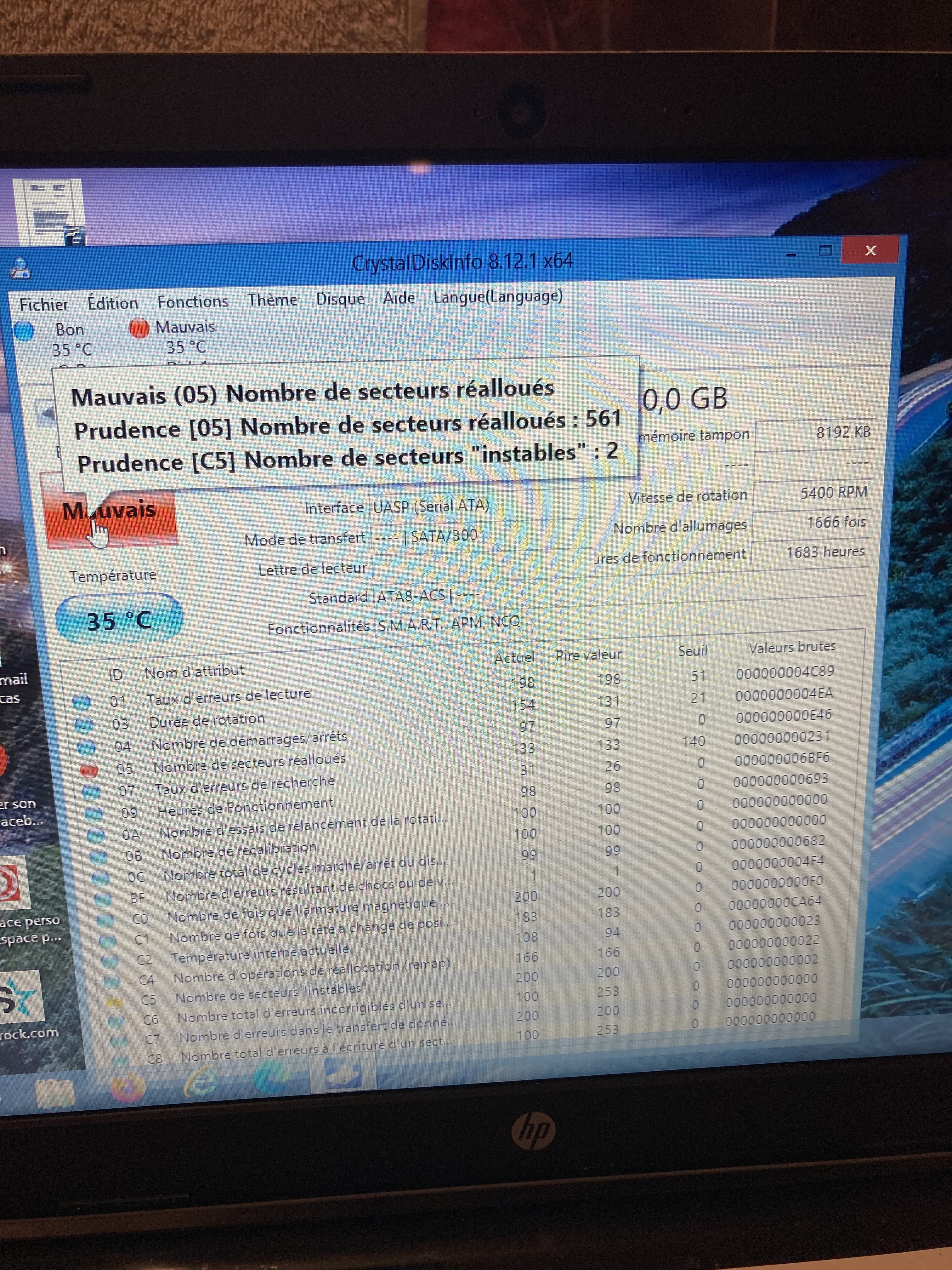Open Firefox from the taskbar

(127, 1087)
